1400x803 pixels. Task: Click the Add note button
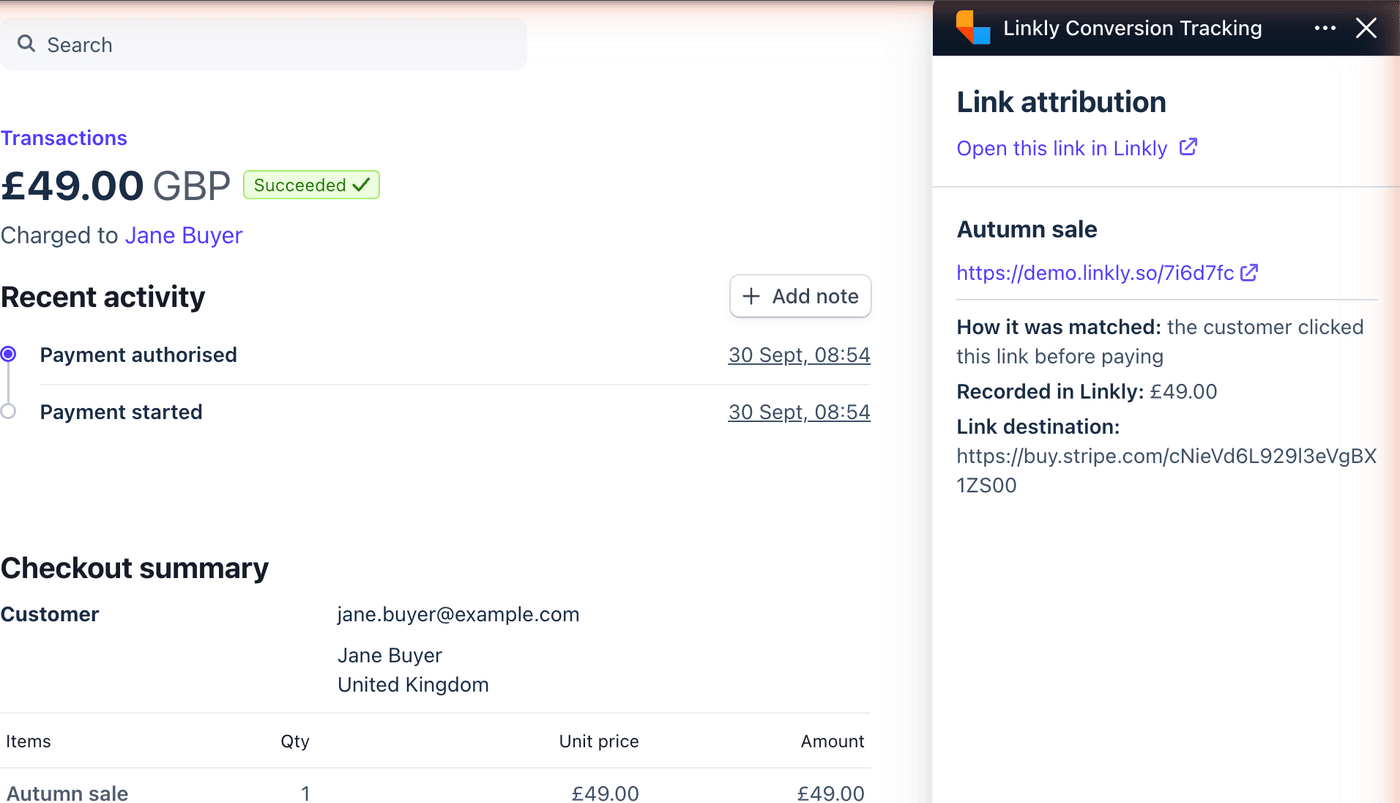tap(800, 296)
